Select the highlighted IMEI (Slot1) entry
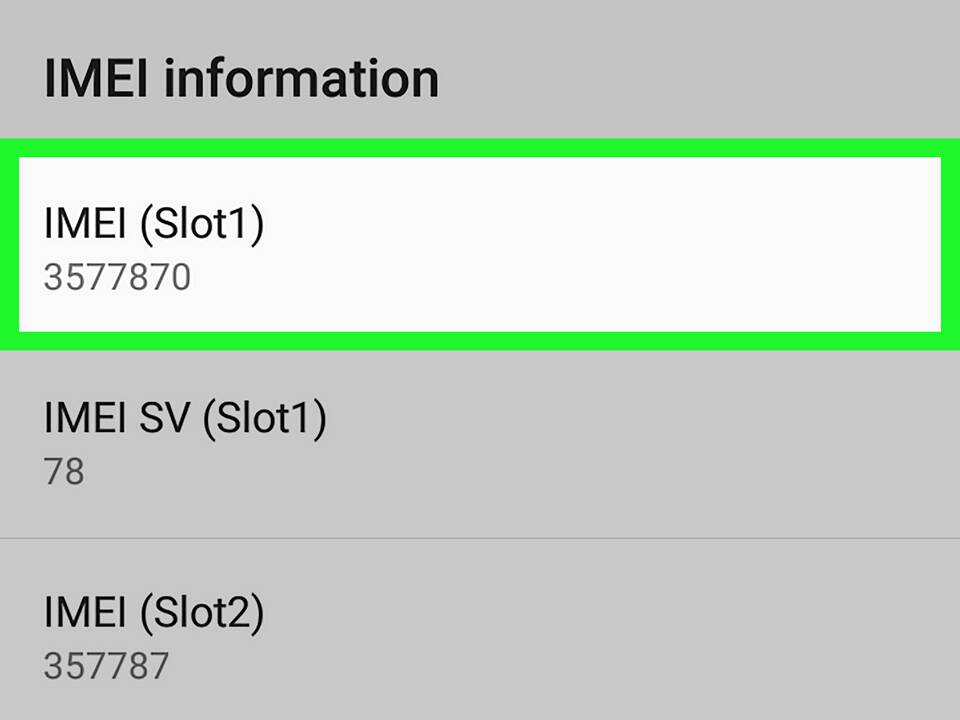 pyautogui.click(x=480, y=244)
